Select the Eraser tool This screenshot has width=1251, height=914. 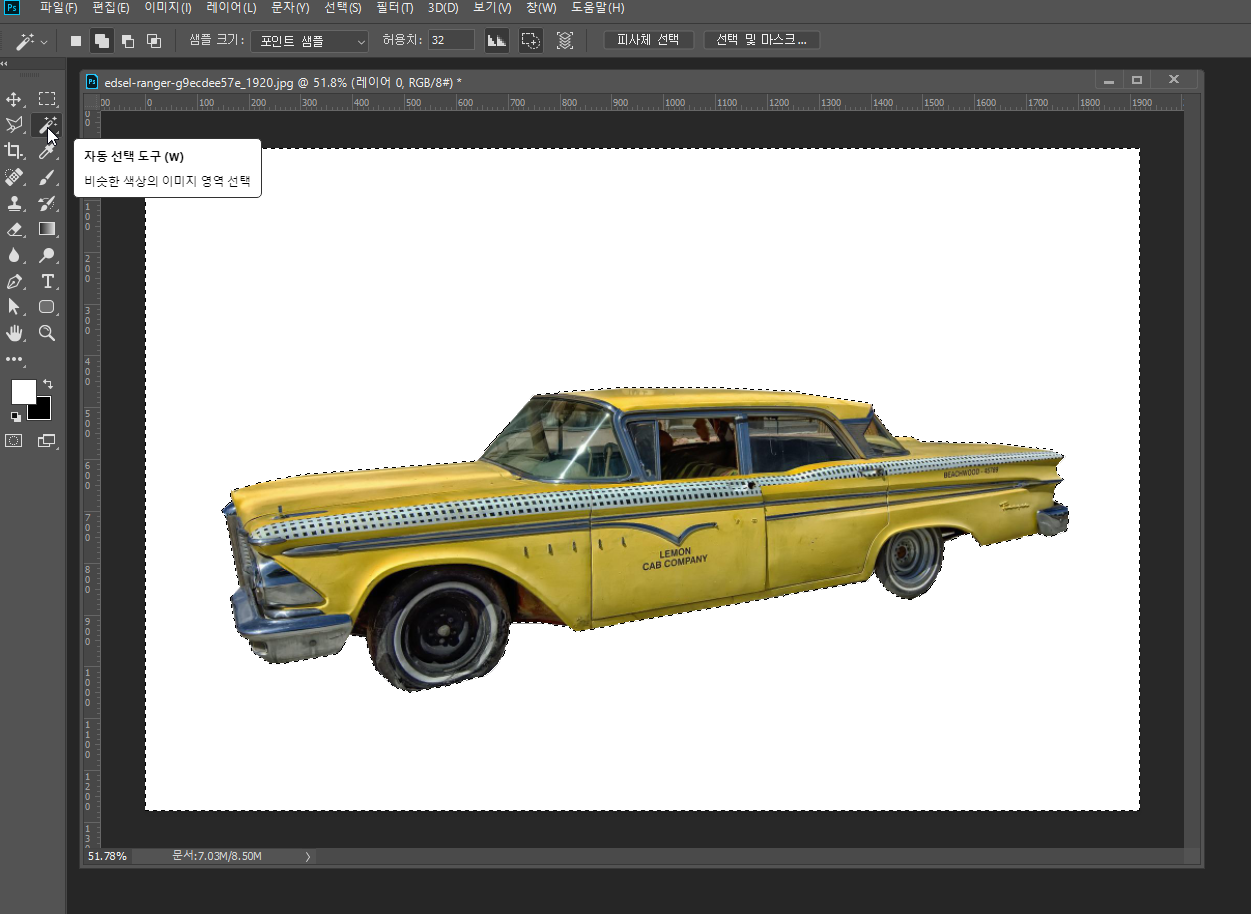coord(14,229)
